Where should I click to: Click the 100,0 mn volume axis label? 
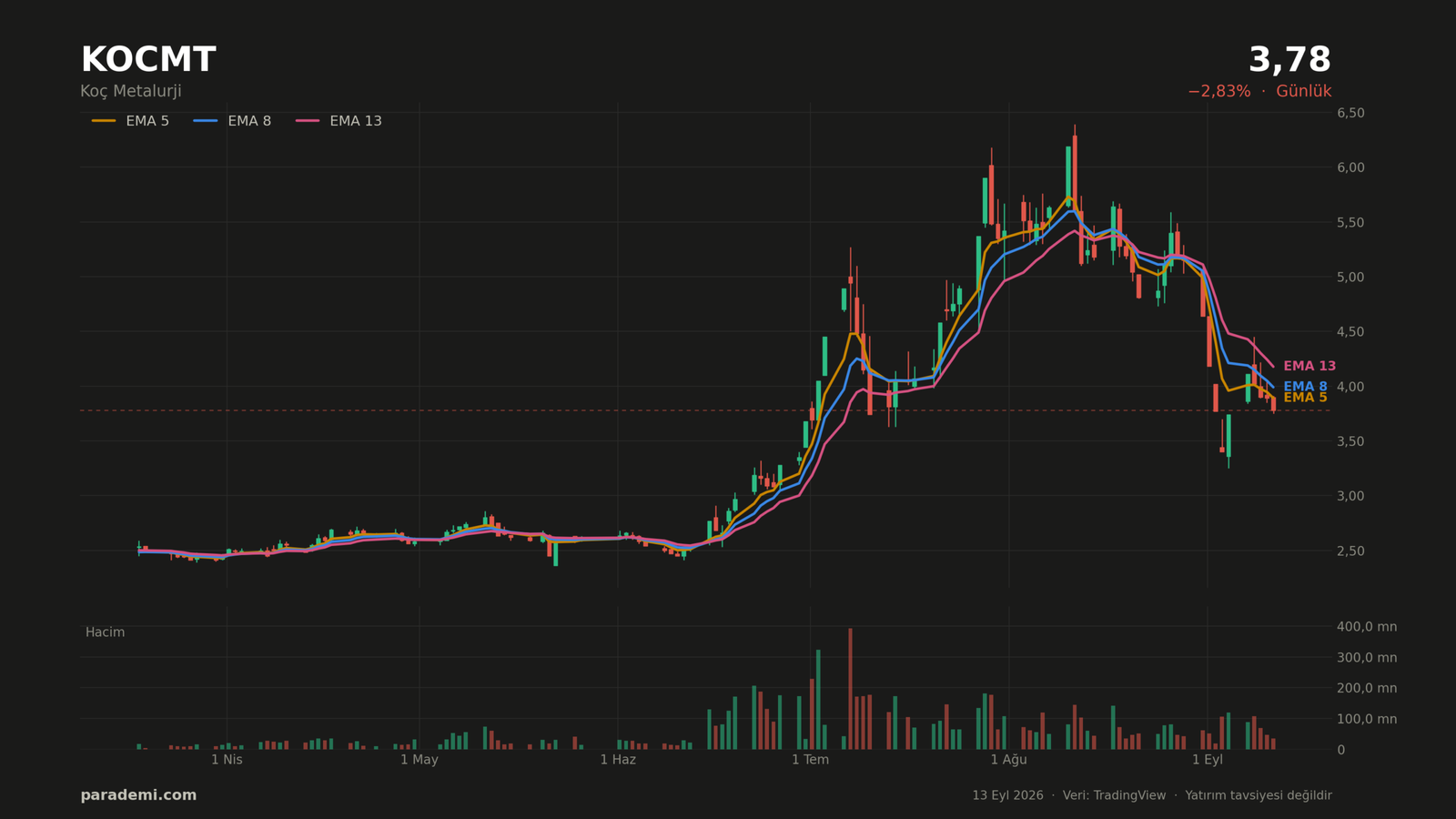coord(1367,719)
